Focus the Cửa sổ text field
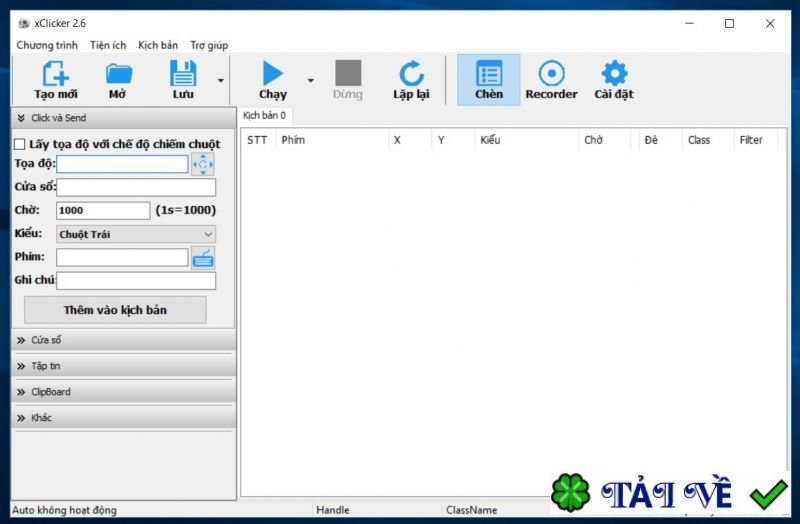Screen dimensions: 800x524 coord(136,187)
